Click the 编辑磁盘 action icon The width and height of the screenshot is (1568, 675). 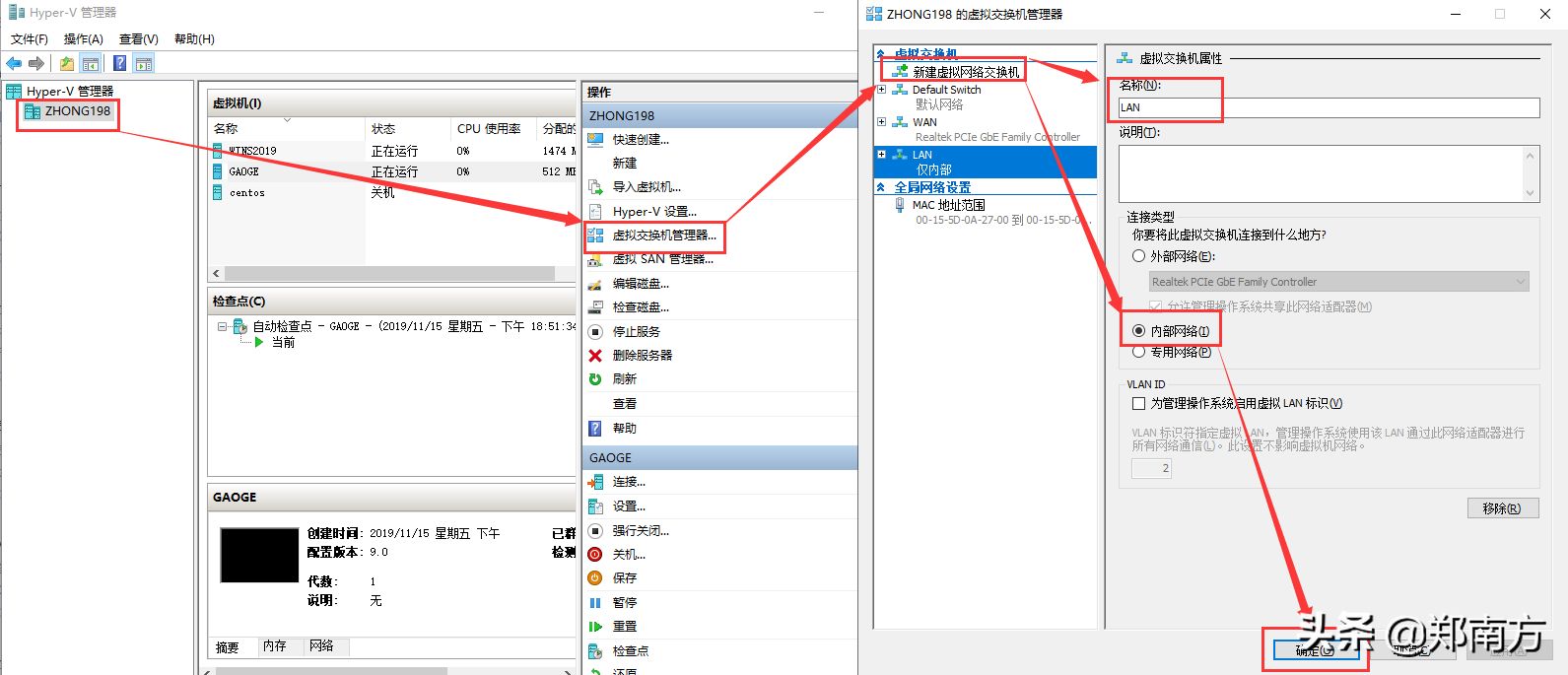click(595, 284)
